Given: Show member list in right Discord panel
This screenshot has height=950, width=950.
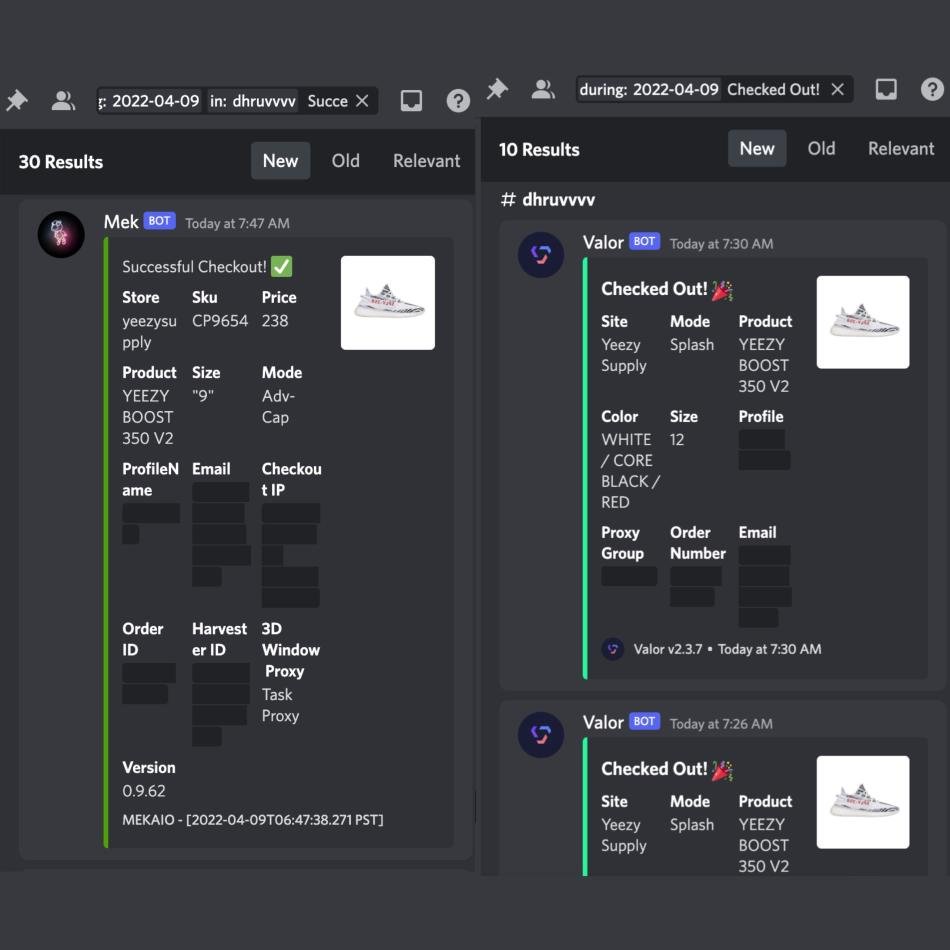Looking at the screenshot, I should (x=543, y=90).
